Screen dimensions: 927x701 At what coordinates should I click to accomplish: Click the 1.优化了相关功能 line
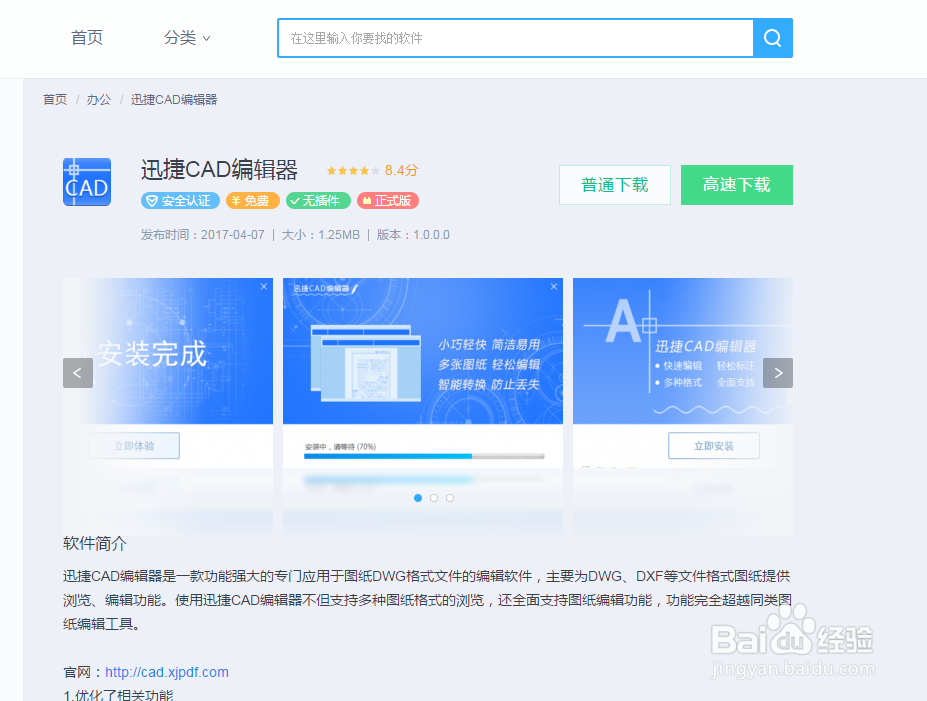[118, 695]
